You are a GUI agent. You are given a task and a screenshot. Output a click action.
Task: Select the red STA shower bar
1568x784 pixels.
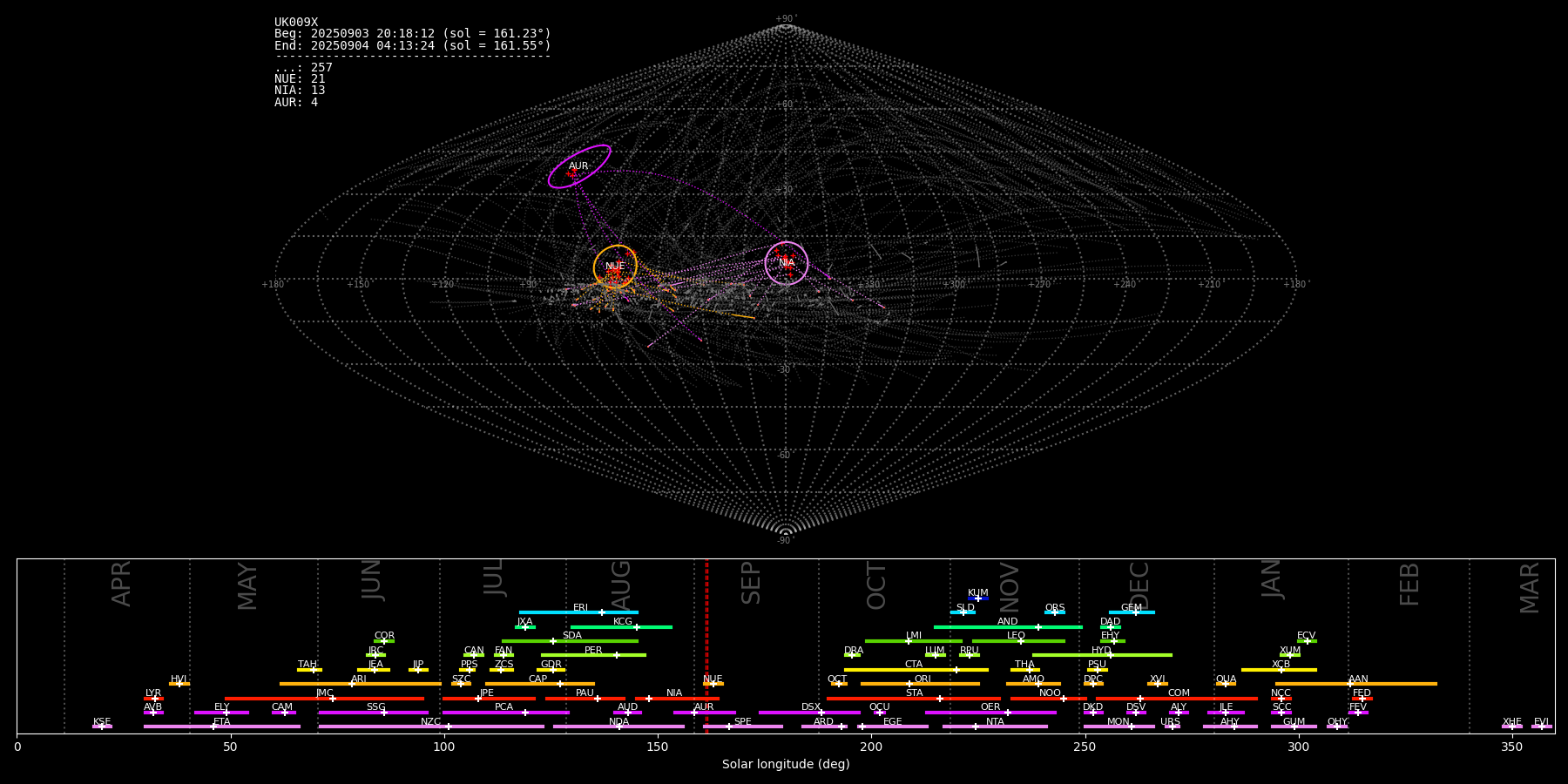(914, 699)
